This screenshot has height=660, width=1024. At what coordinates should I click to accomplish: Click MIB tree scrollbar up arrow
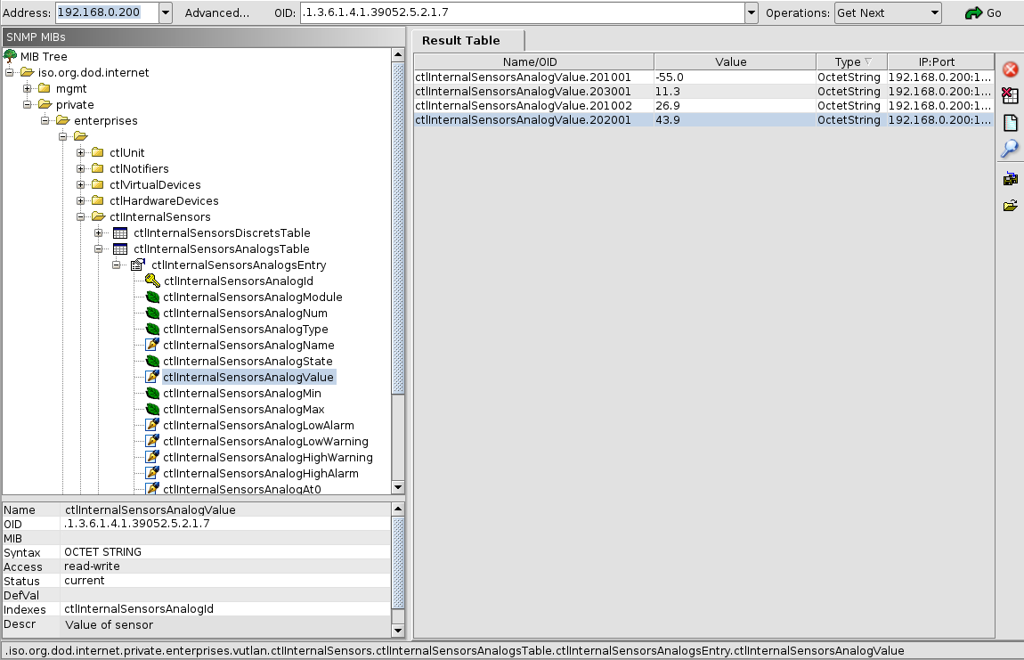click(x=398, y=55)
